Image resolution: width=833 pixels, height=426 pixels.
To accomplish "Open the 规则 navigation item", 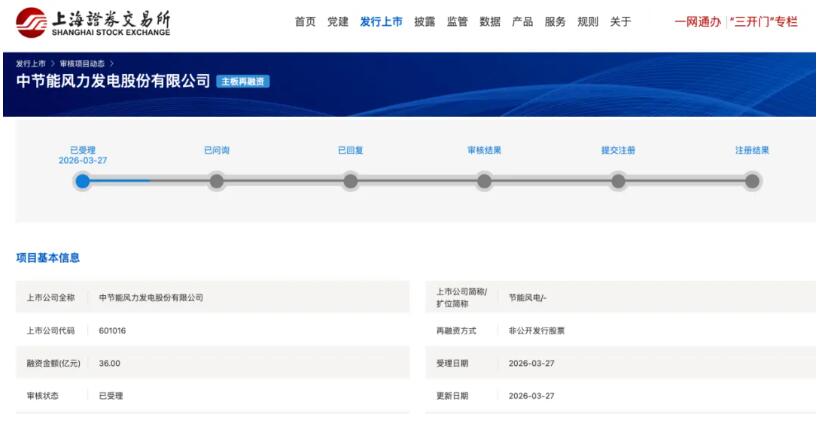I will [x=588, y=22].
